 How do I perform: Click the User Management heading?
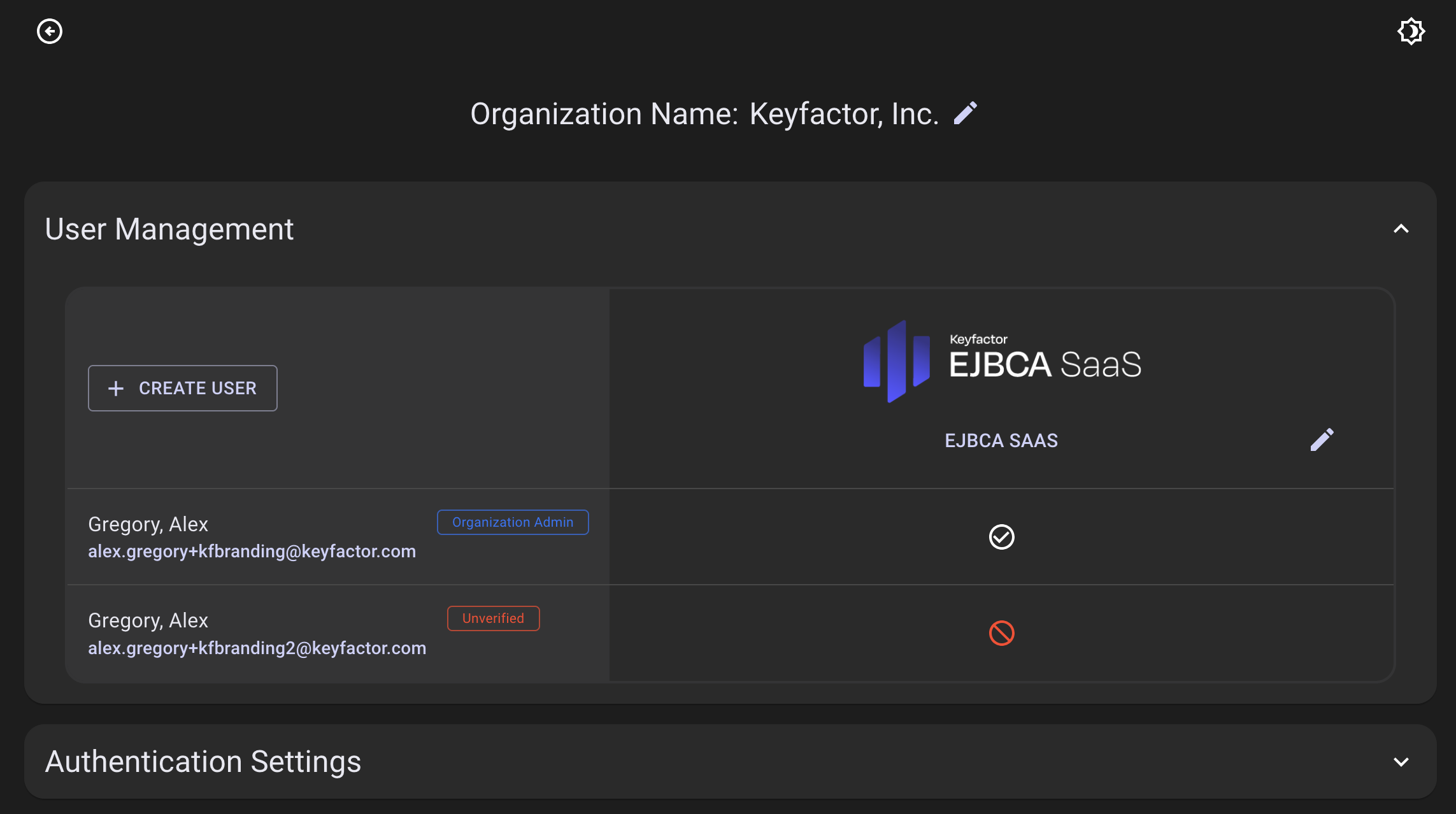169,229
